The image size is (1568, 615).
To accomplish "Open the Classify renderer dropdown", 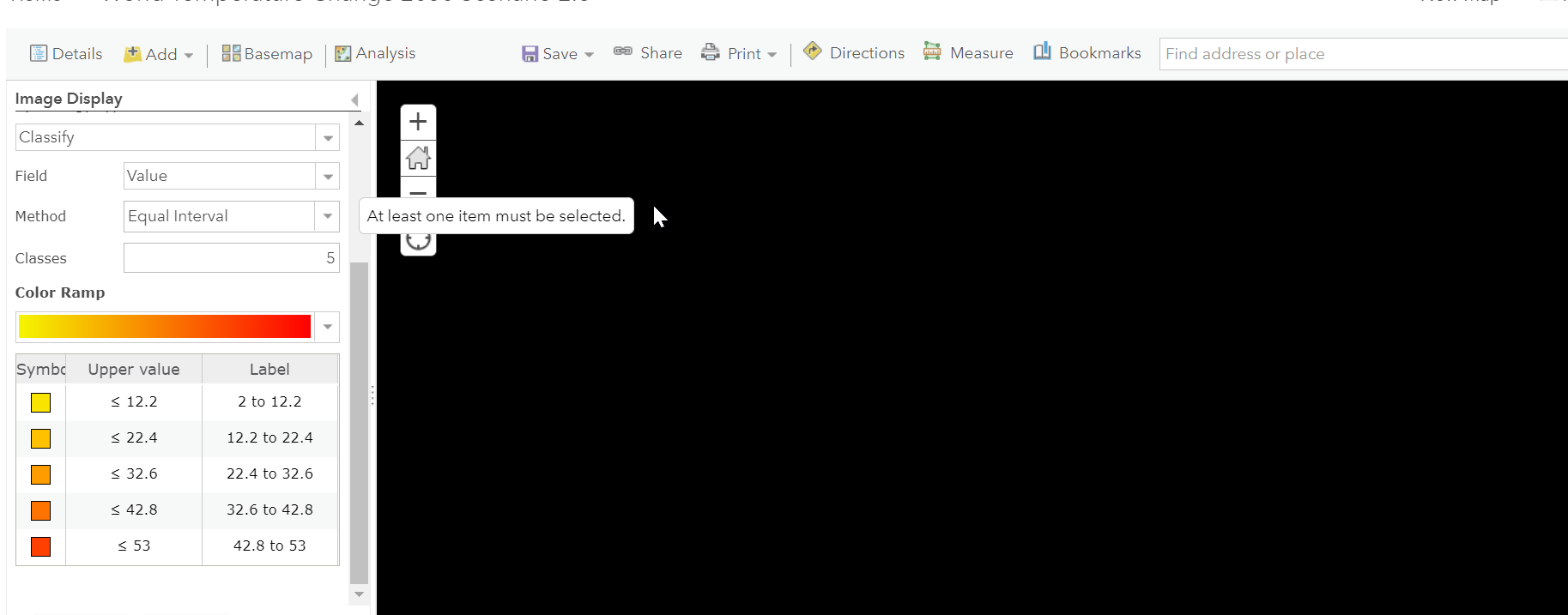I will tap(328, 137).
